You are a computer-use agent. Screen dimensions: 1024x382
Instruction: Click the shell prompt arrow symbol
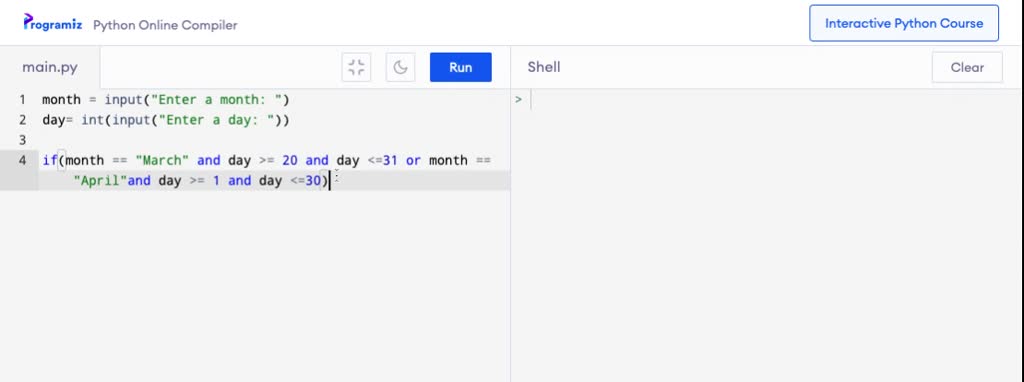click(x=519, y=100)
